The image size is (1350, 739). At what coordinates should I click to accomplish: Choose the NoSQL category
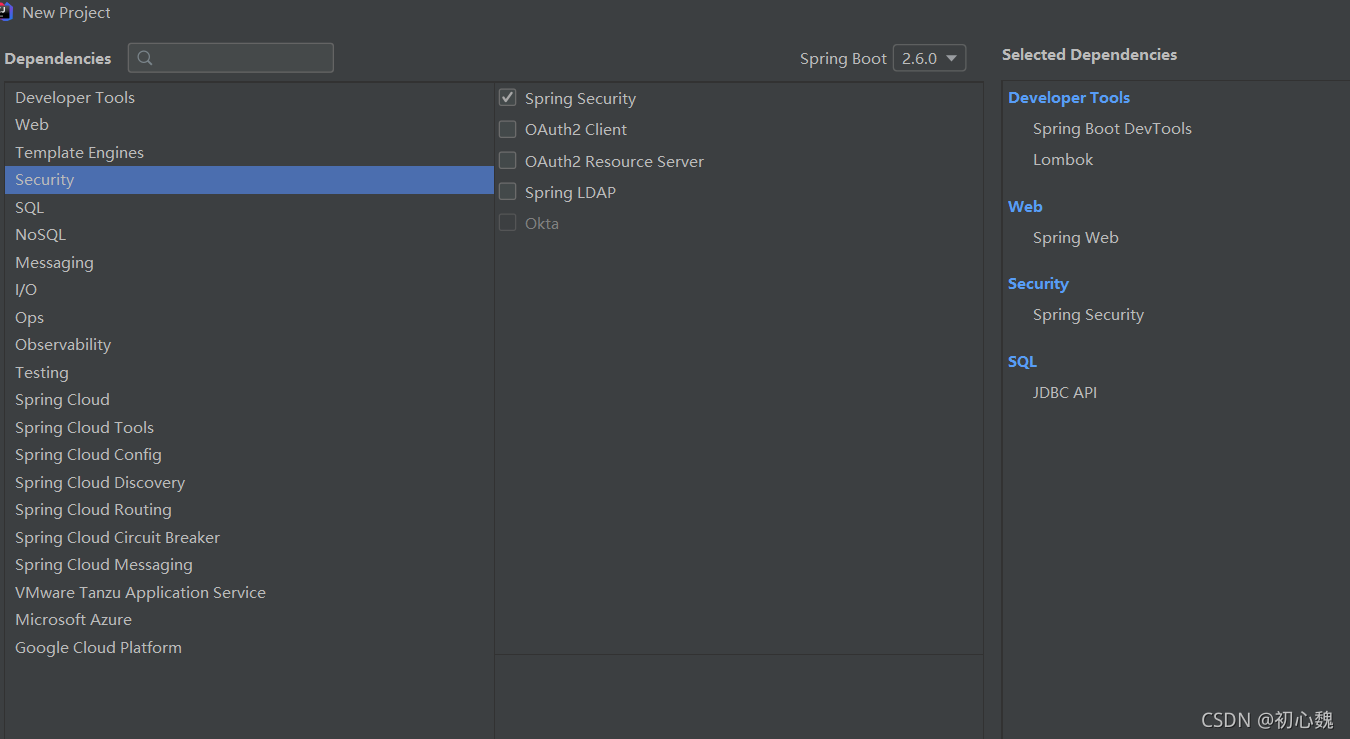(249, 235)
